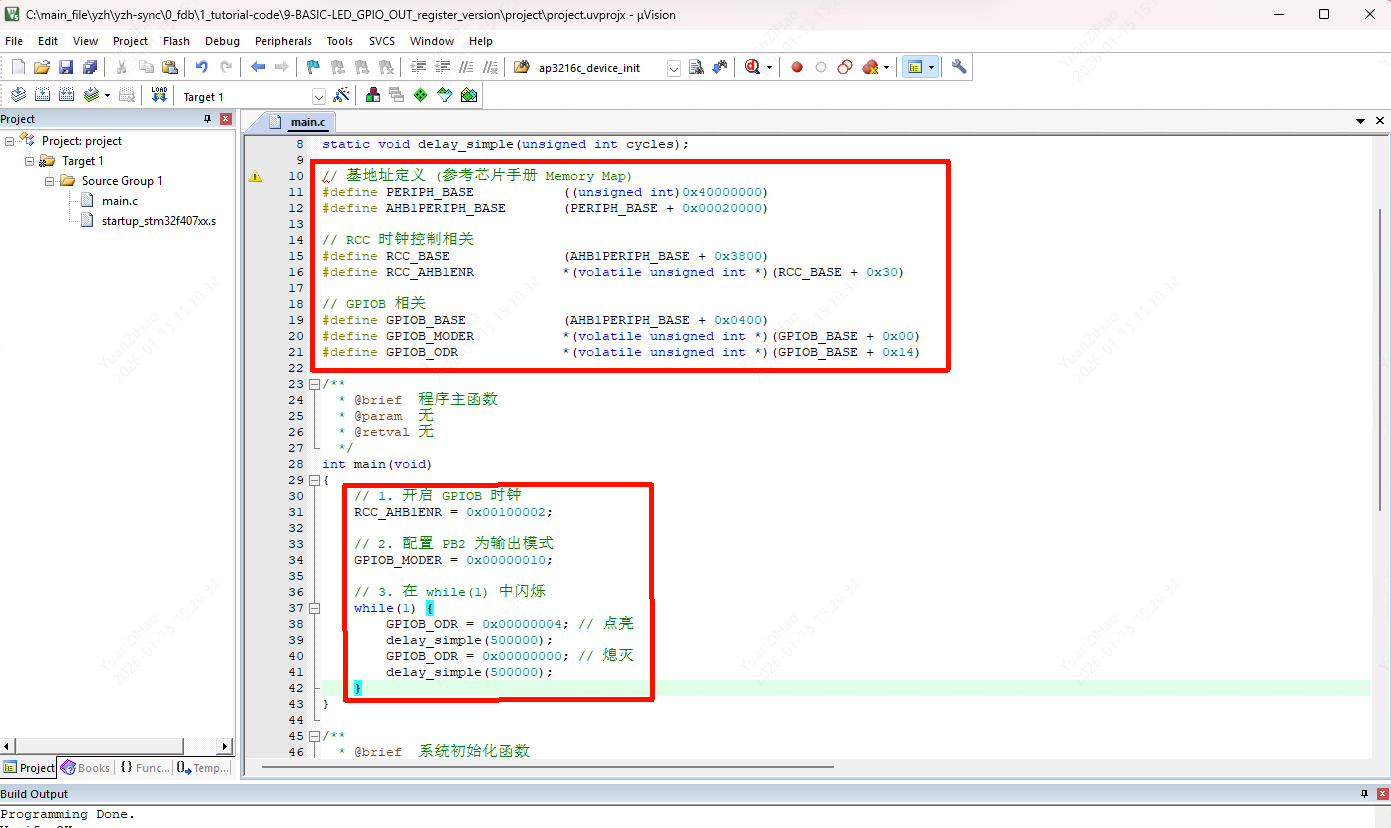Click the Manage Run-Time Environment green diamond icon

click(420, 95)
